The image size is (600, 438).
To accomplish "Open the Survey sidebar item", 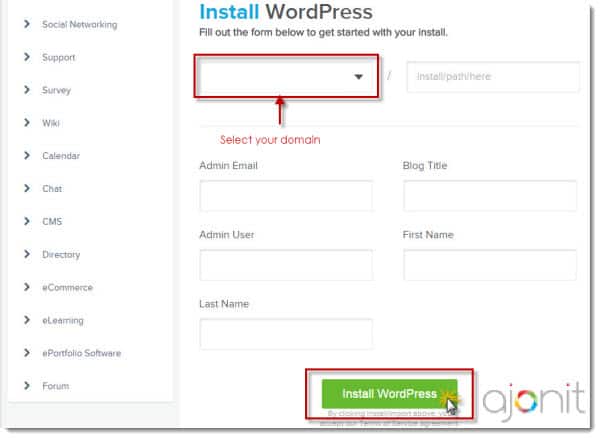I will coord(57,90).
